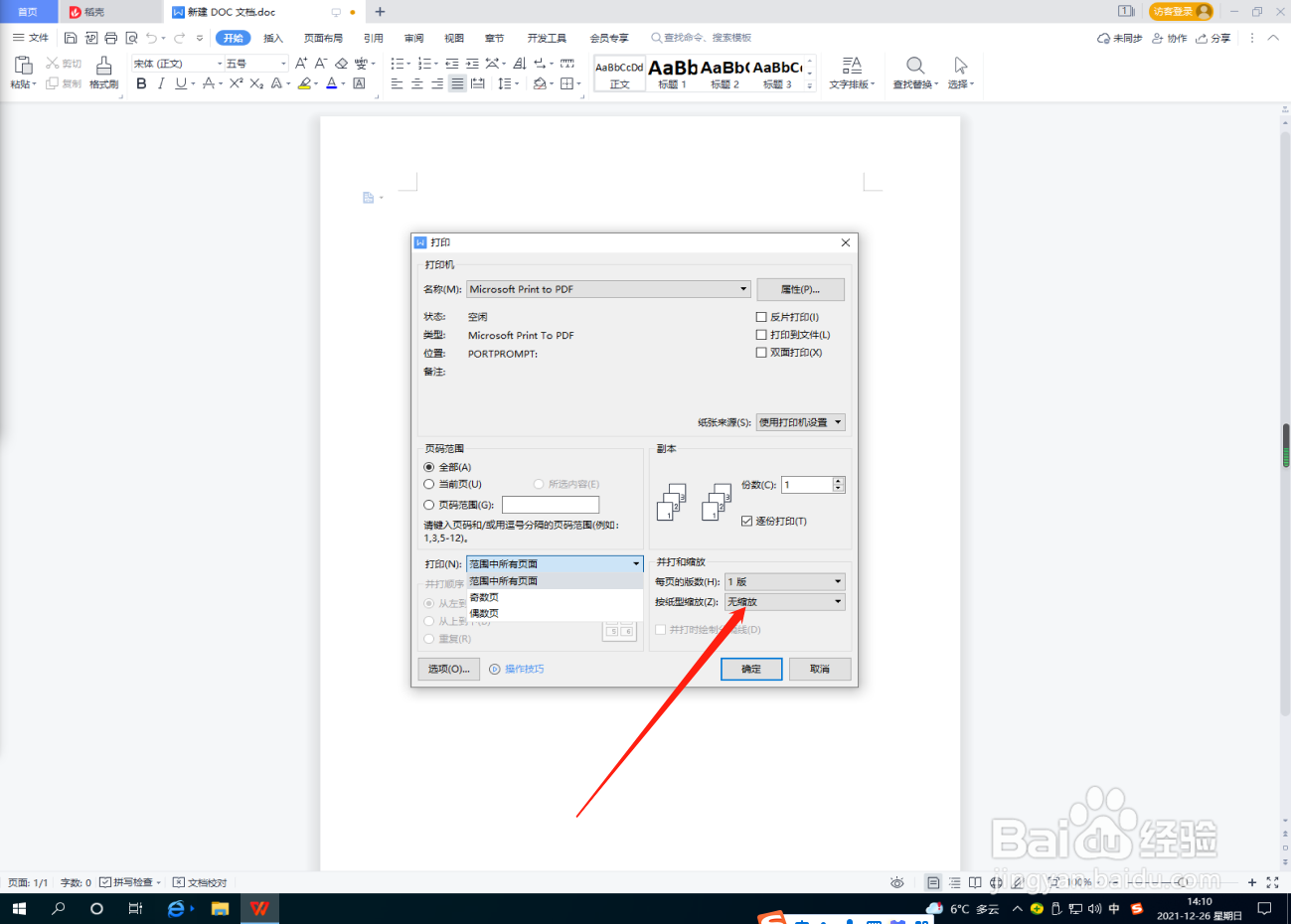
Task: Click the numbered list icon
Action: pos(424,64)
